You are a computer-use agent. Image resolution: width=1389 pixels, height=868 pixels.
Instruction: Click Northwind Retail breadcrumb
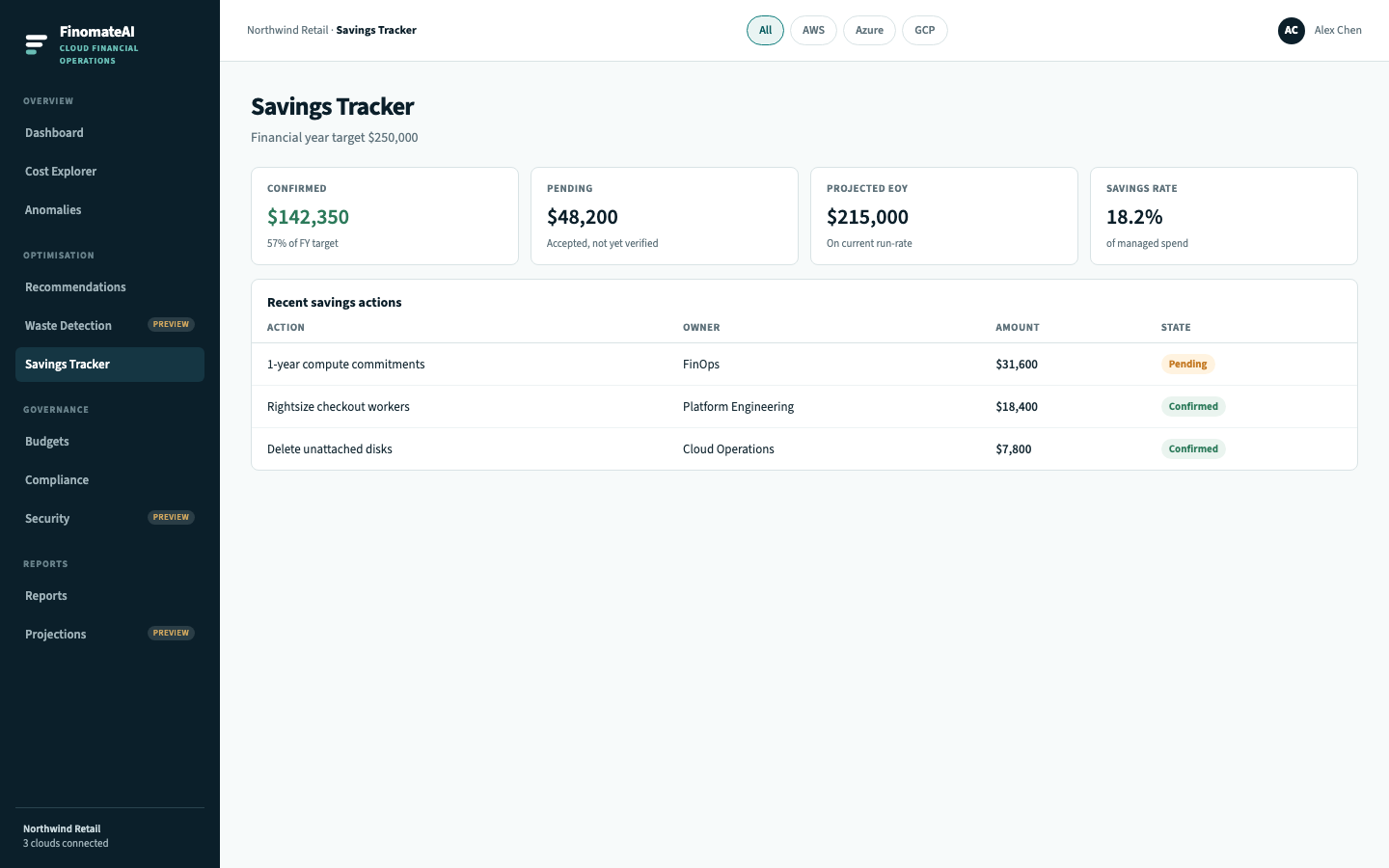click(x=287, y=31)
